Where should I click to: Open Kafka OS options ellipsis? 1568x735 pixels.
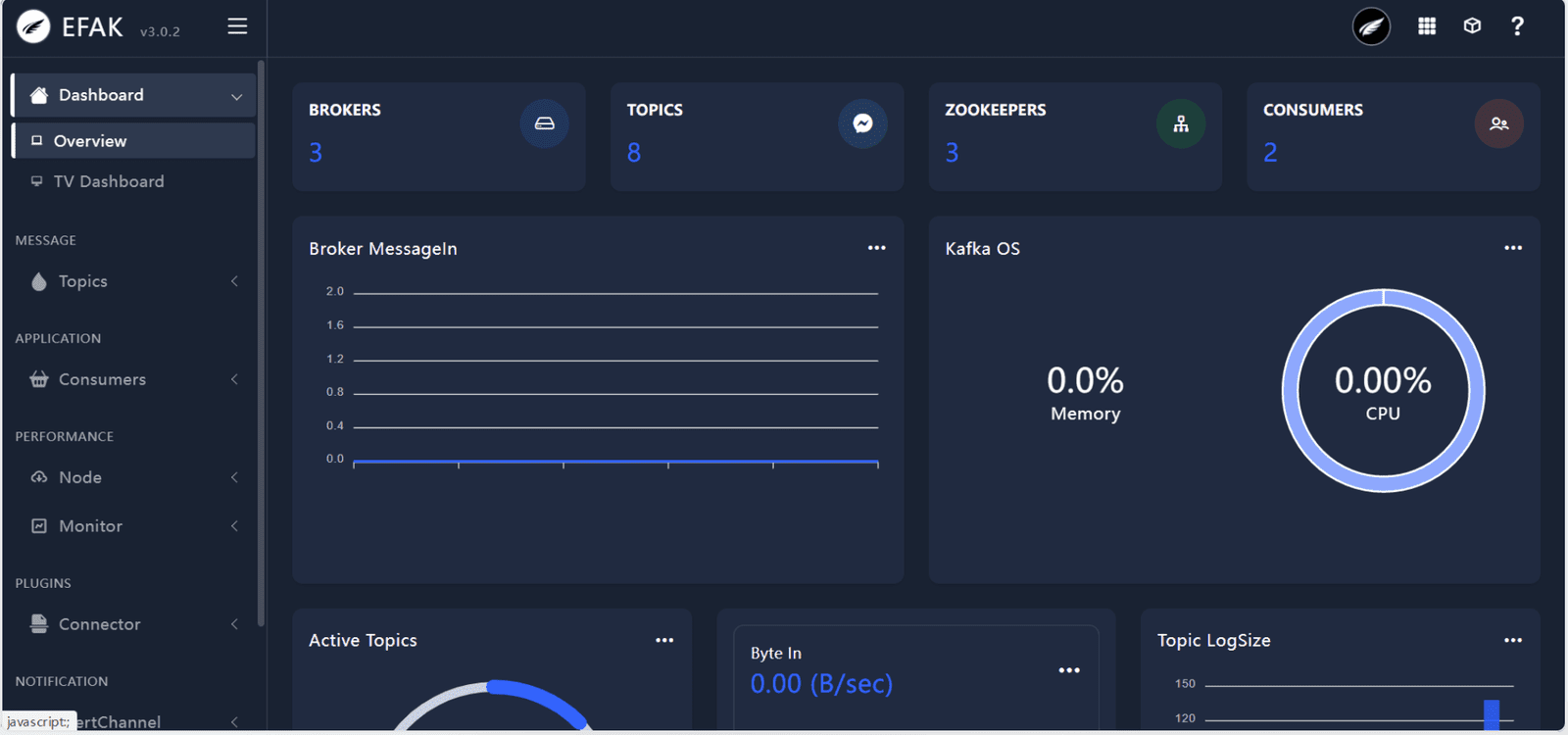(x=1513, y=248)
